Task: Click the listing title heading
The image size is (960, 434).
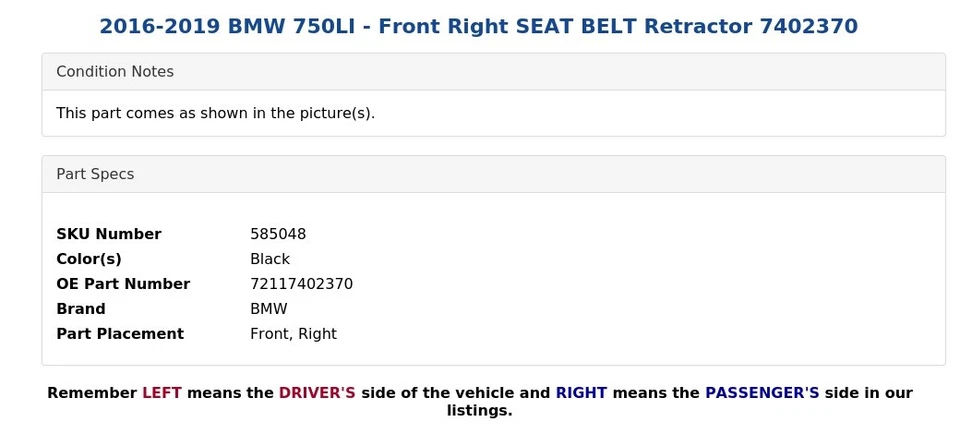Action: click(x=478, y=27)
